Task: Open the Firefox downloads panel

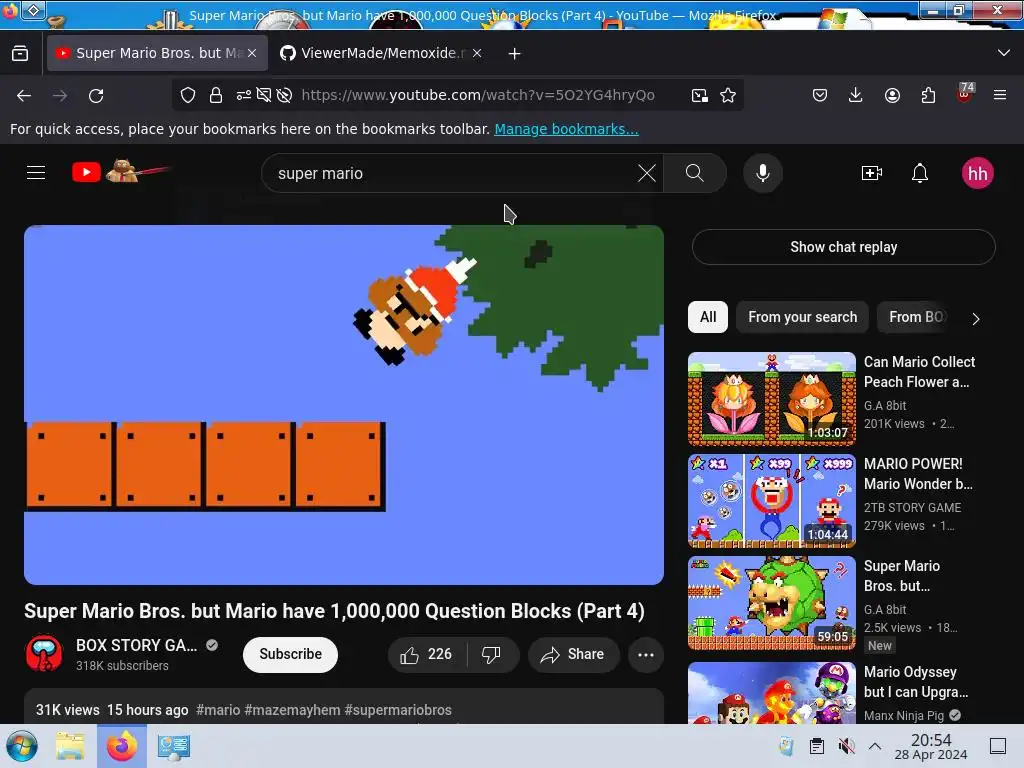Action: click(x=855, y=96)
